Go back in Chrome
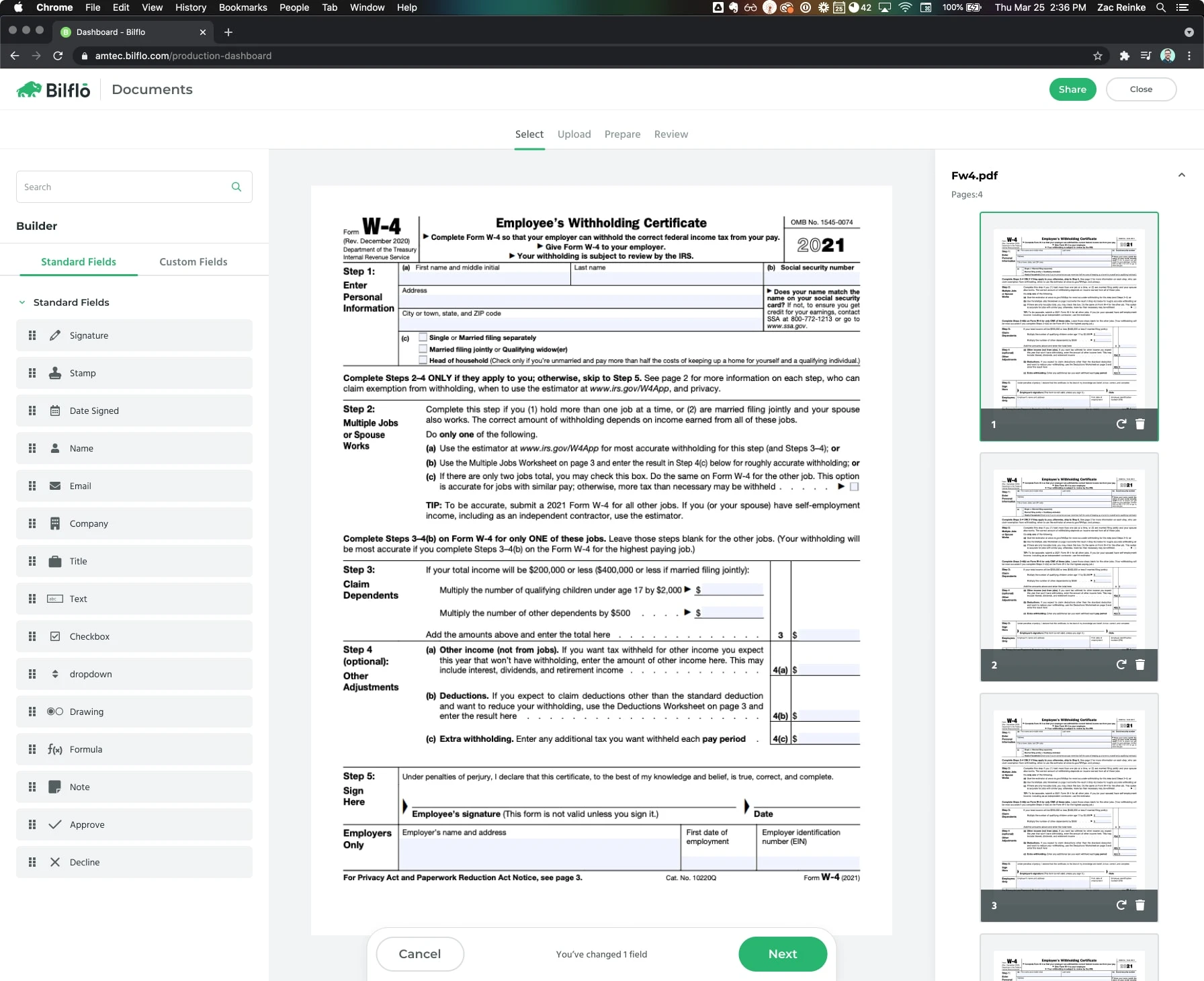 click(x=15, y=56)
